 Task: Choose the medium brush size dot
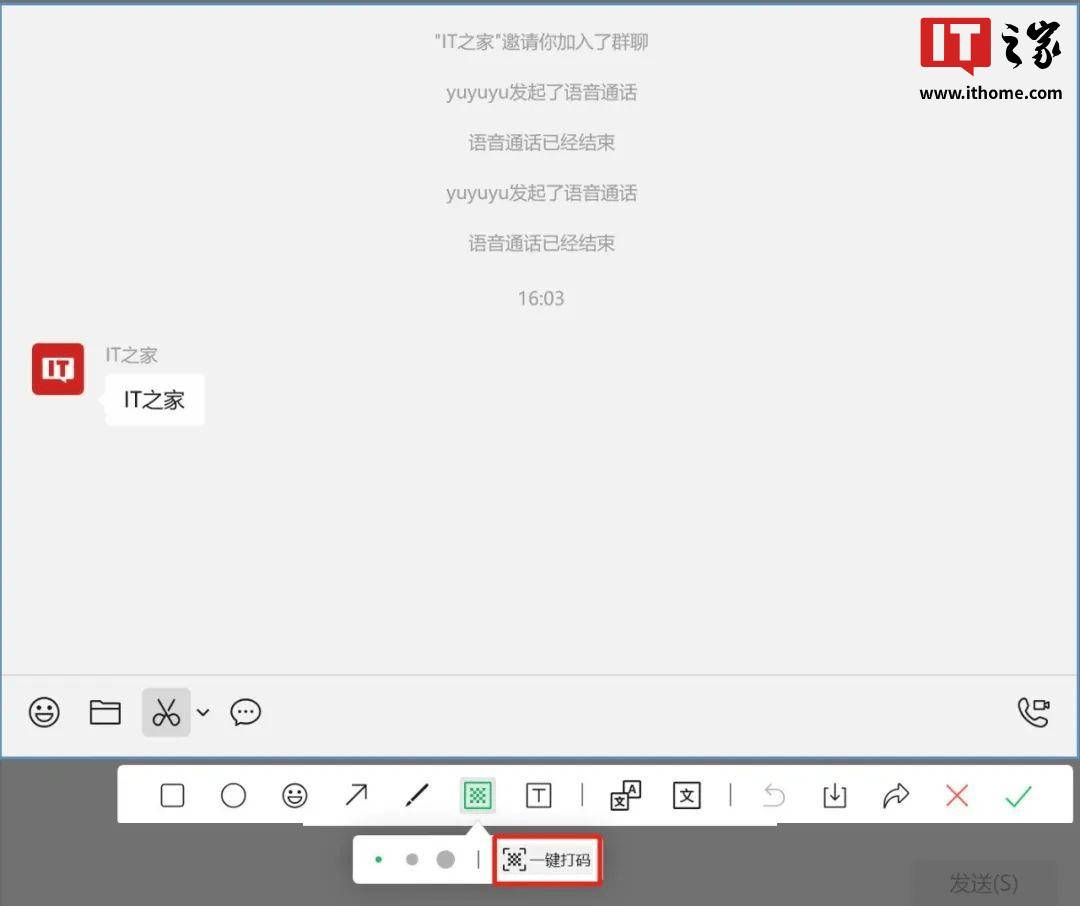coord(412,859)
